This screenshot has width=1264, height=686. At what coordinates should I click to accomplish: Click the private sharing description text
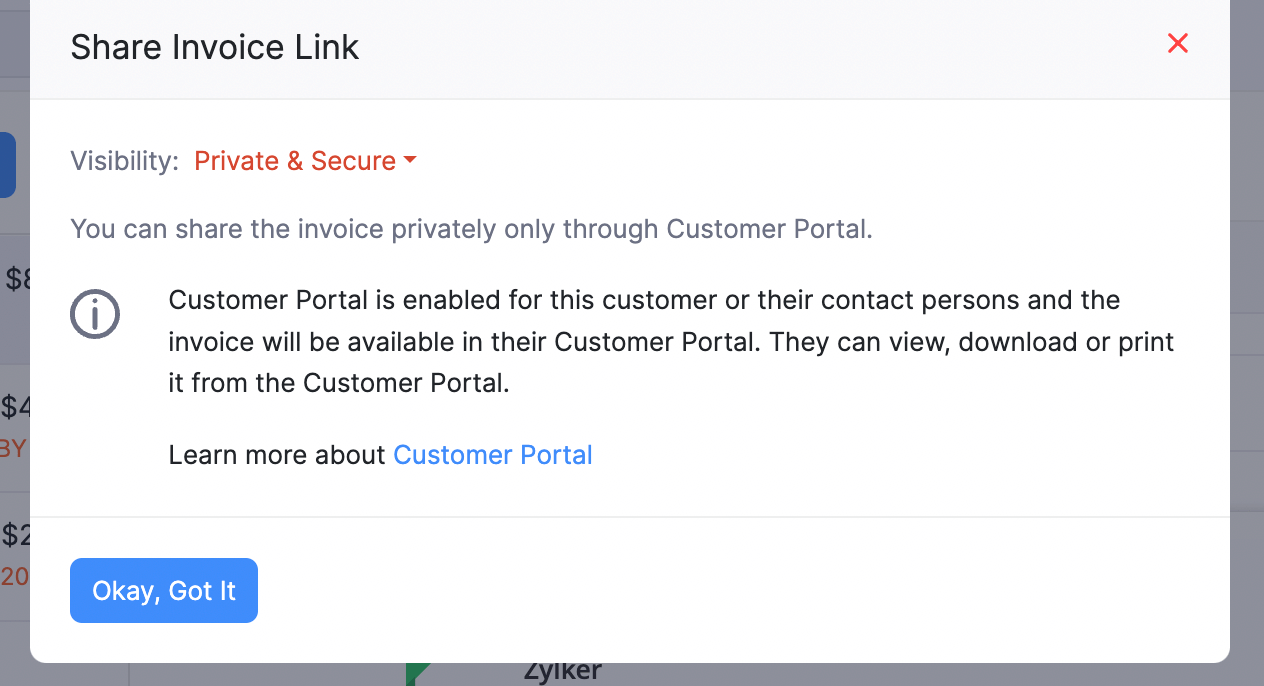tap(471, 229)
